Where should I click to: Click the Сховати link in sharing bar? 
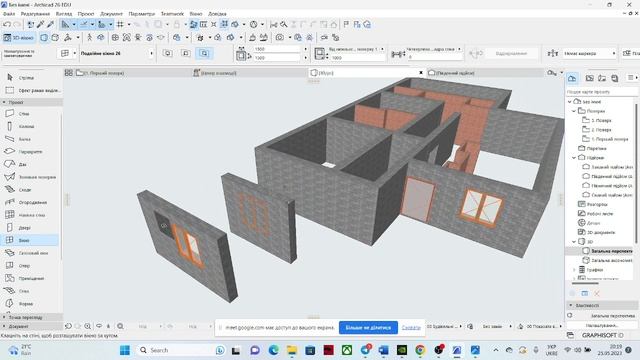(411, 328)
